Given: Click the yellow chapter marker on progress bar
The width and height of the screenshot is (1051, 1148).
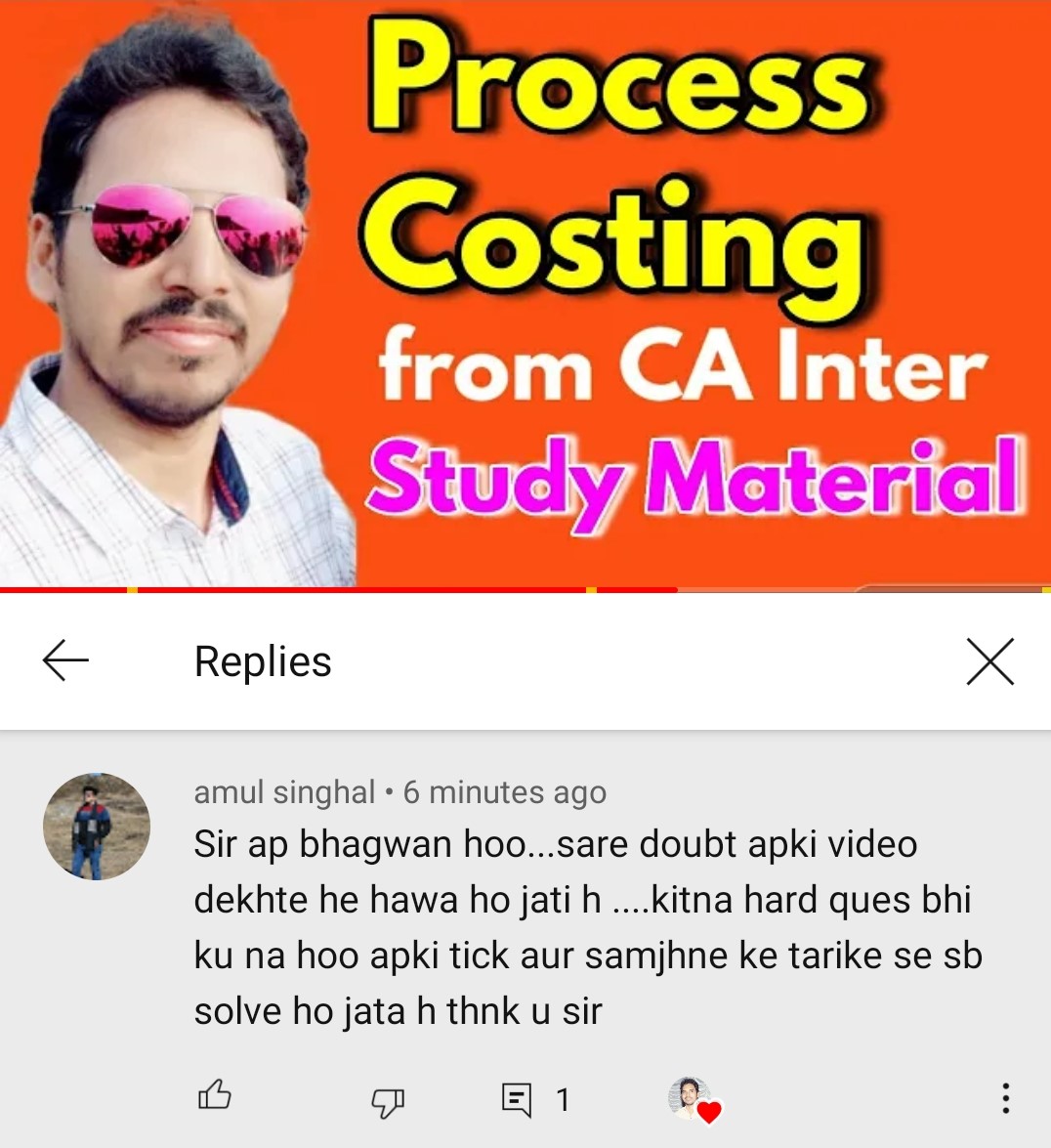Looking at the screenshot, I should tap(591, 589).
